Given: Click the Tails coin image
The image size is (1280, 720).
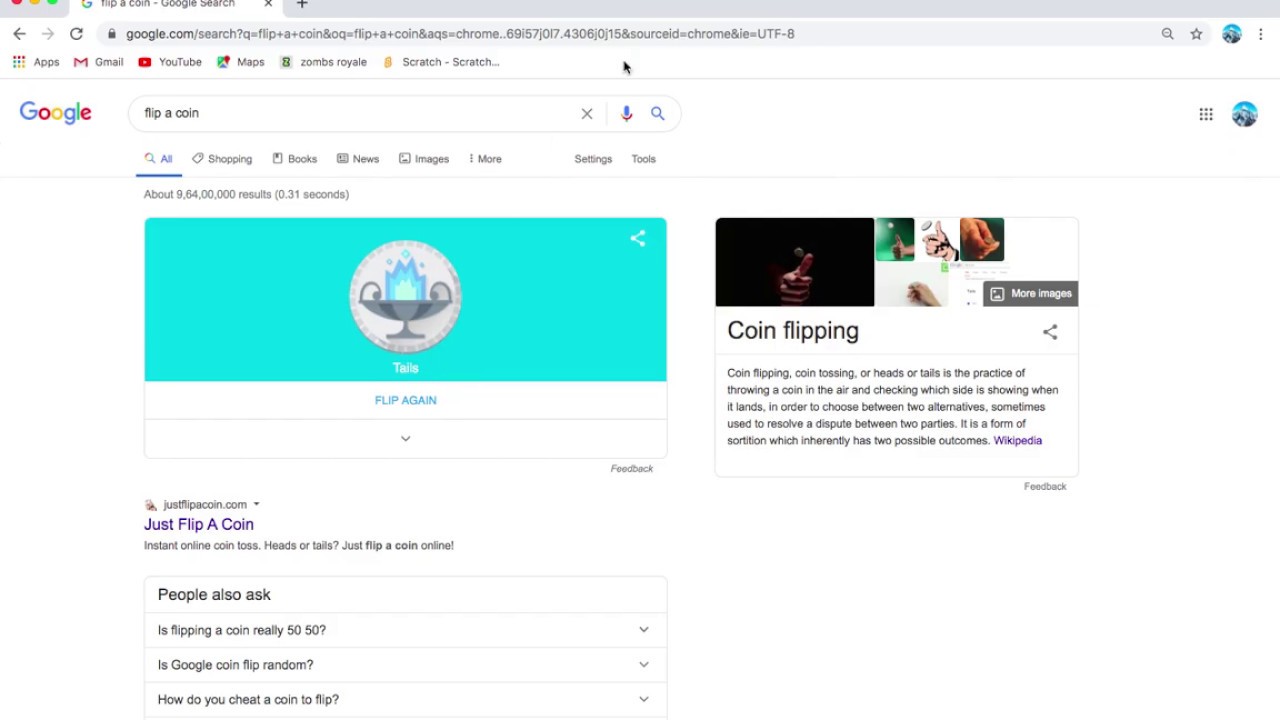Looking at the screenshot, I should tap(405, 296).
